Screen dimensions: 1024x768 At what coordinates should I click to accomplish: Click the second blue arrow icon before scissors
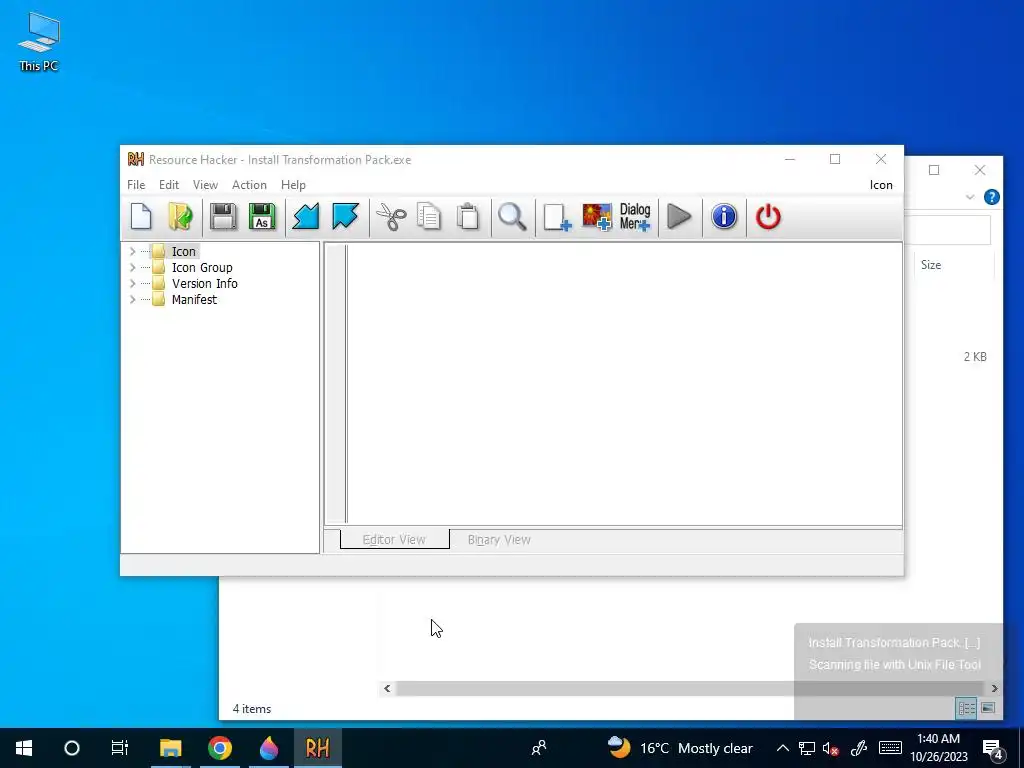coord(345,217)
